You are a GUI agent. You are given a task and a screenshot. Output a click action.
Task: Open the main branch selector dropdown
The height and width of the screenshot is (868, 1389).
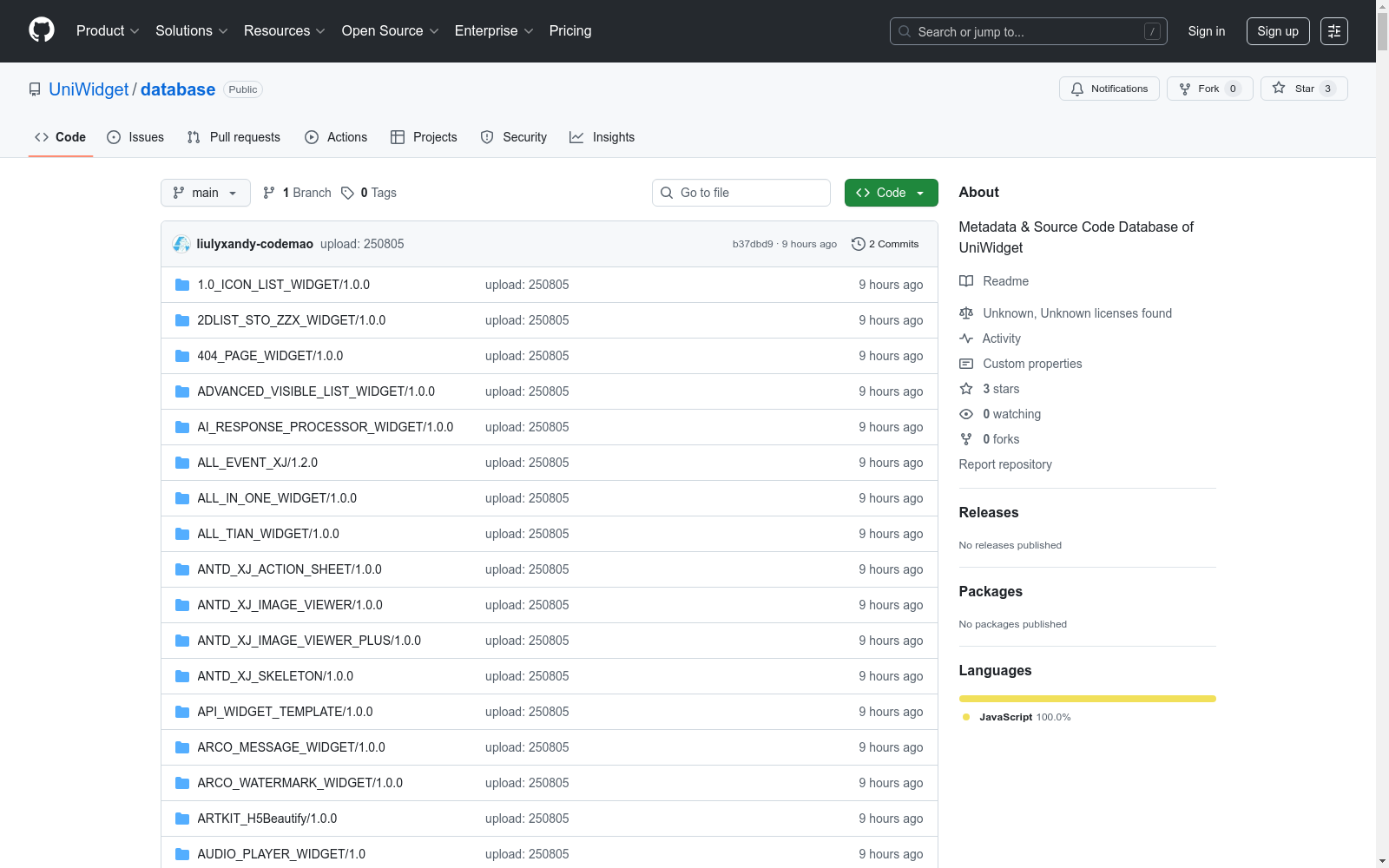pos(206,193)
